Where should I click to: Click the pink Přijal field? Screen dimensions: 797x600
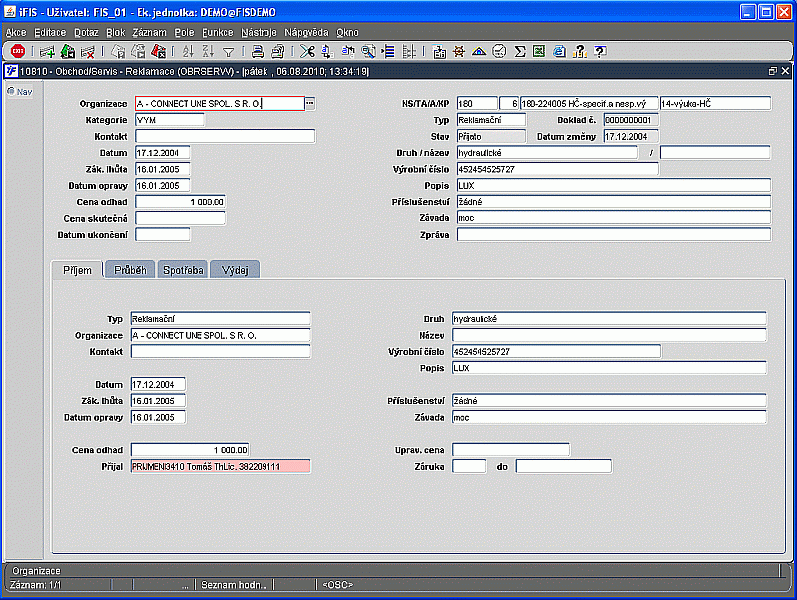click(x=220, y=466)
